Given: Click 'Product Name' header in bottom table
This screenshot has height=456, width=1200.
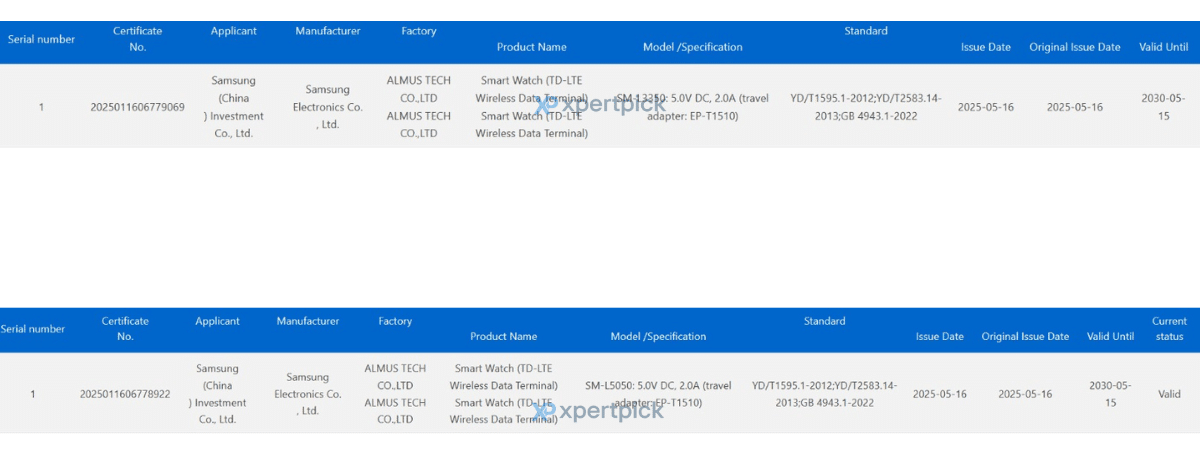Looking at the screenshot, I should [503, 337].
